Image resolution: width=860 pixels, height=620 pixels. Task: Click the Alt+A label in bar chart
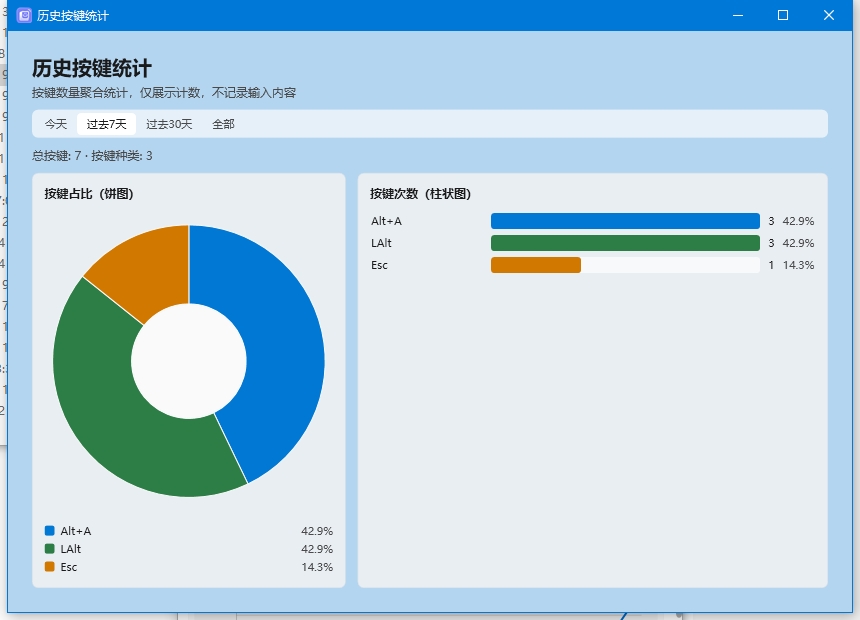point(386,221)
